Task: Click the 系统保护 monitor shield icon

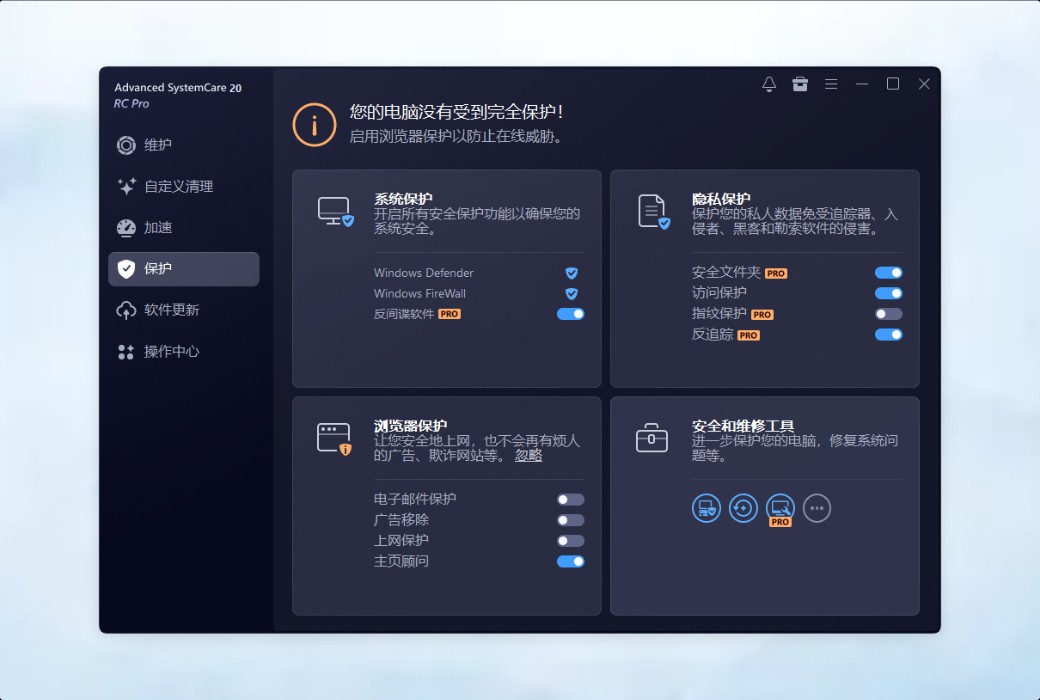Action: point(336,211)
